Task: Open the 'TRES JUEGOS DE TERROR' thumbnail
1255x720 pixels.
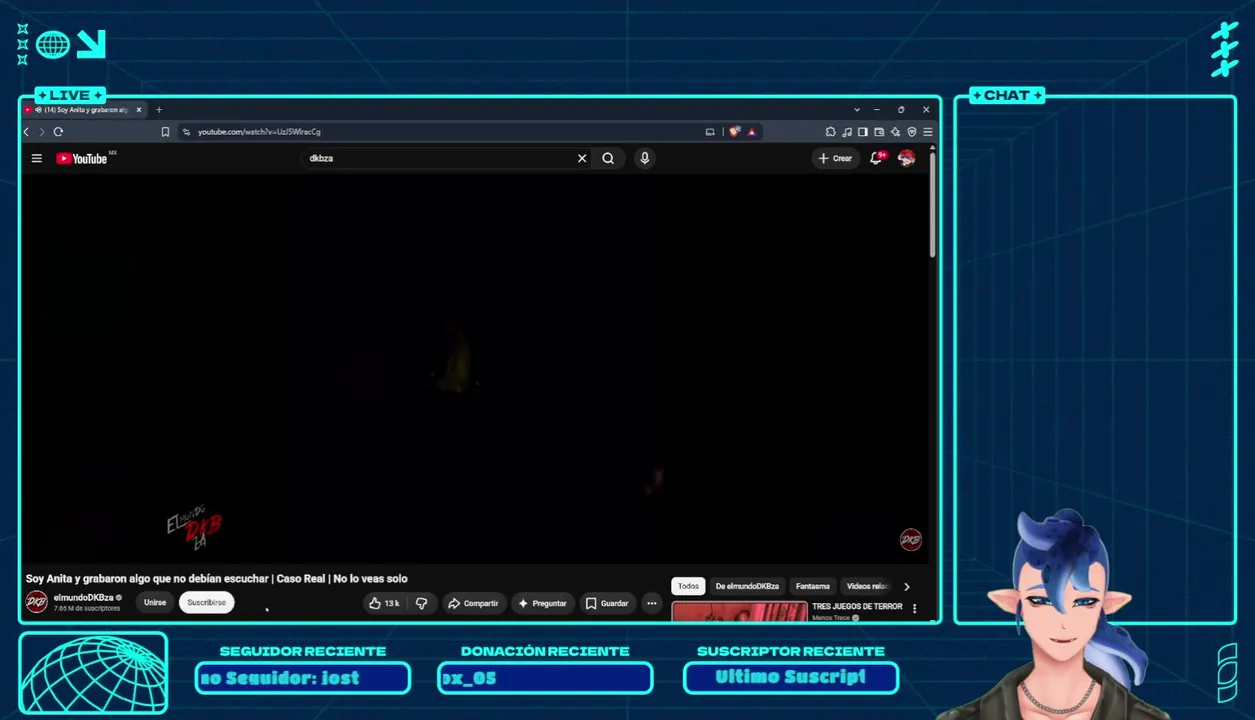Action: tap(739, 611)
